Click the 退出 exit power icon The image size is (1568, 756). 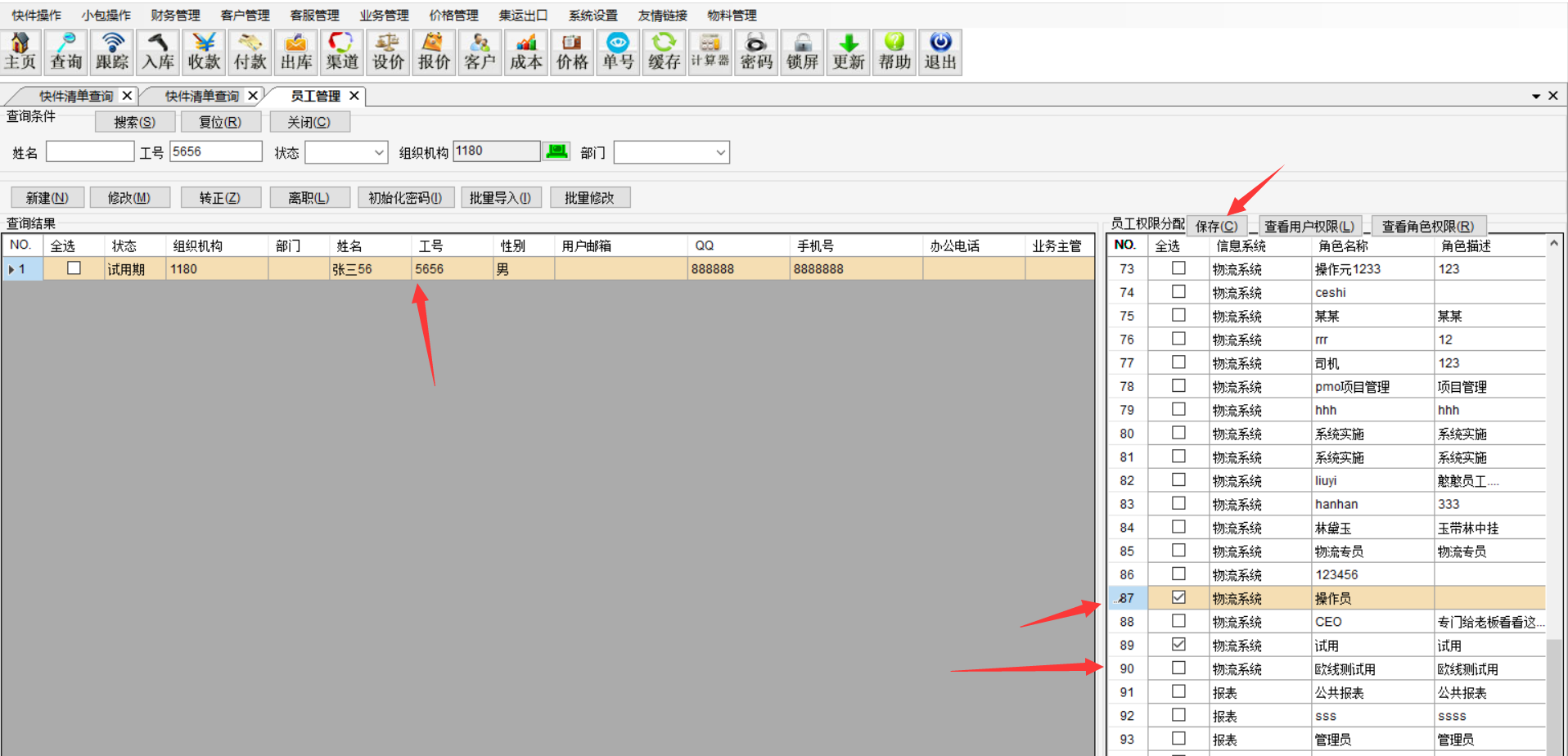point(939,52)
